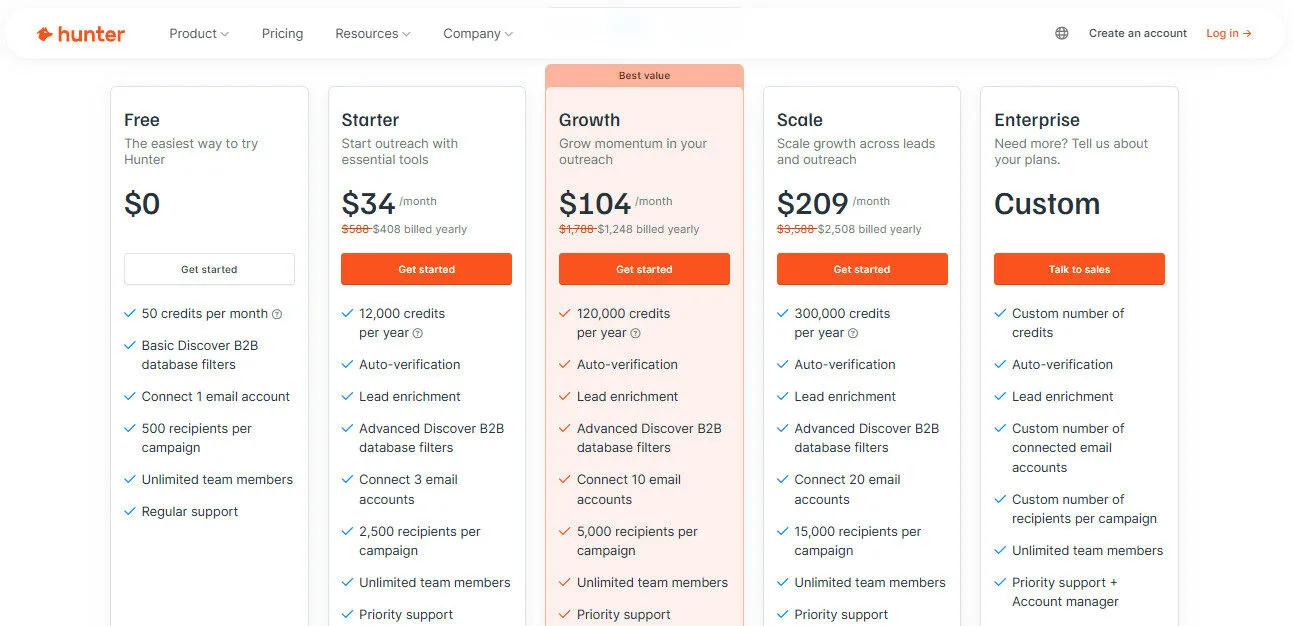This screenshot has height=626, width=1294.
Task: Click Get started under the Growth plan
Action: click(x=644, y=269)
